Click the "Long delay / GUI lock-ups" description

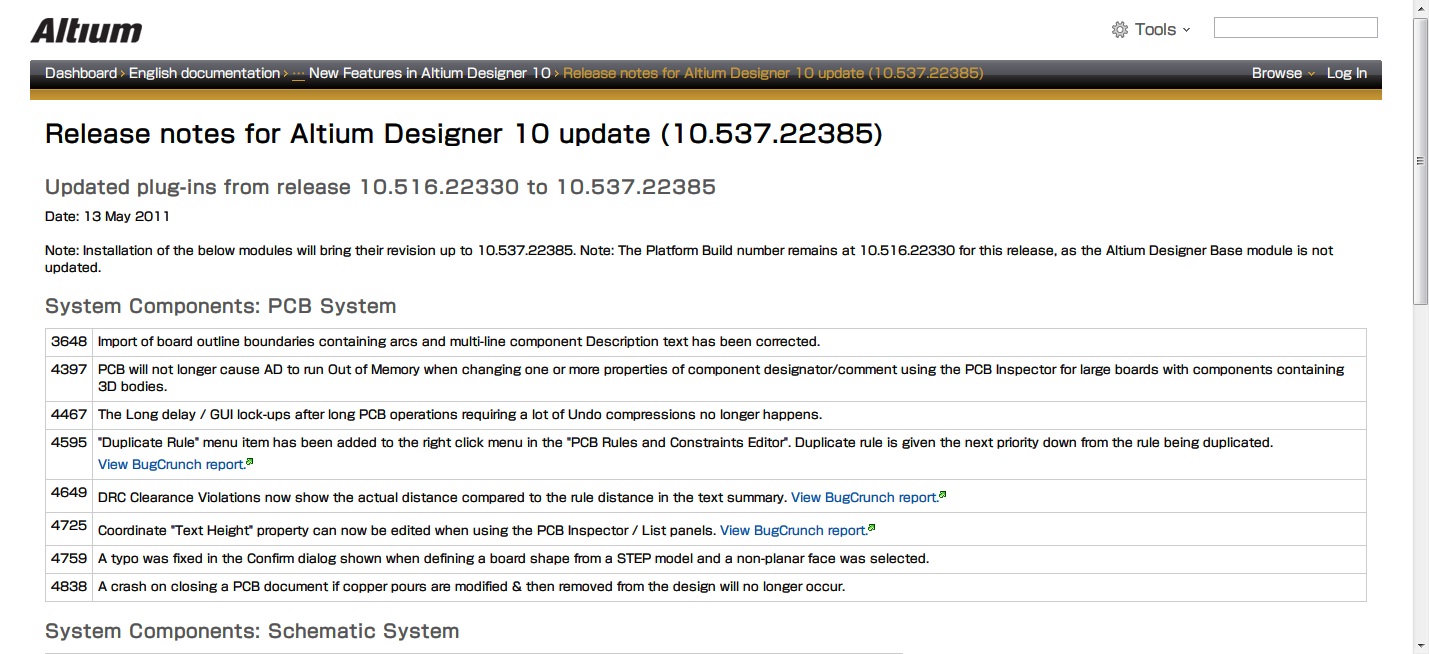[x=460, y=414]
